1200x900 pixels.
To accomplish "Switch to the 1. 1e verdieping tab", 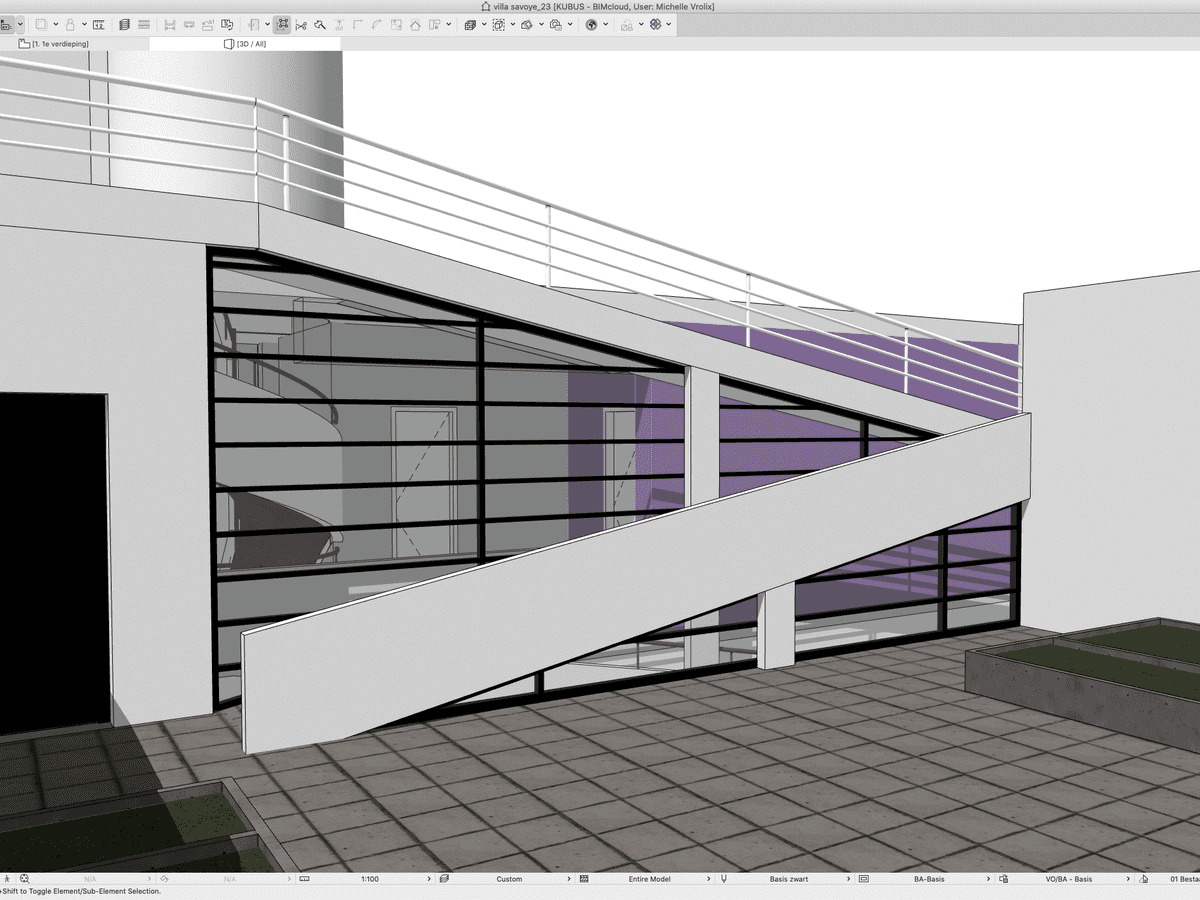I will (x=60, y=44).
